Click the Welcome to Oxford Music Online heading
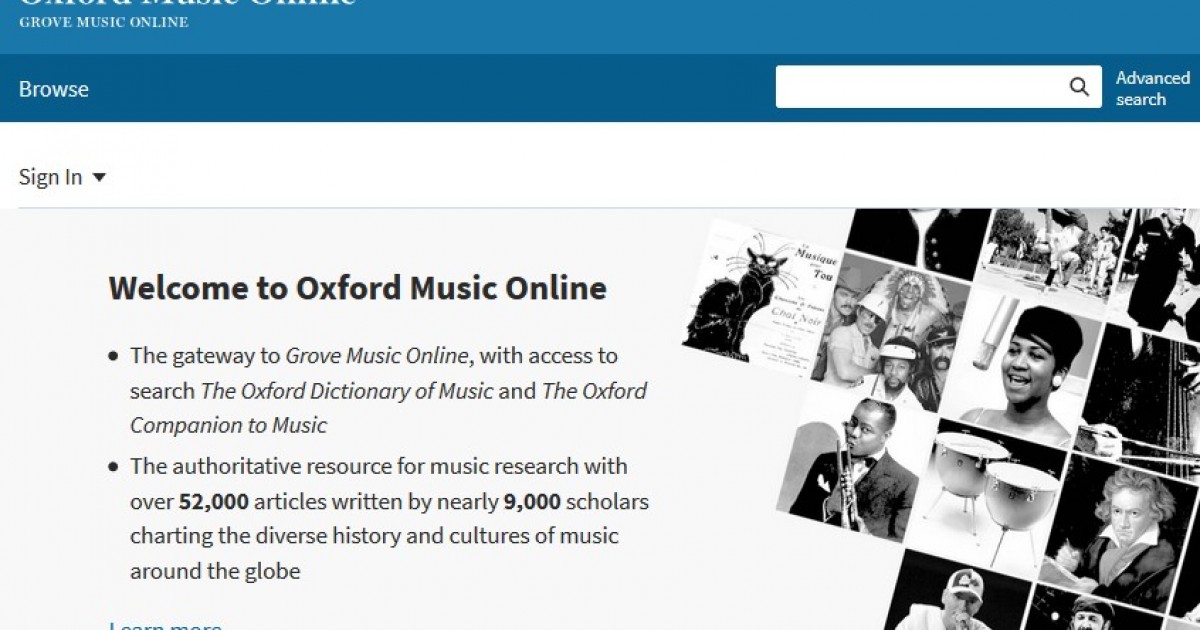This screenshot has width=1200, height=630. point(358,288)
